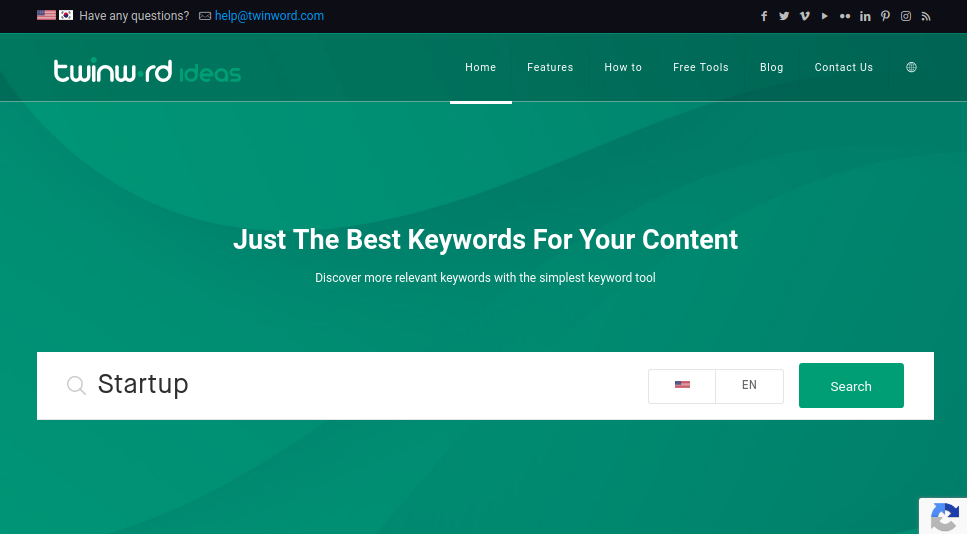
Task: Open the RSS feed icon
Action: (x=926, y=16)
